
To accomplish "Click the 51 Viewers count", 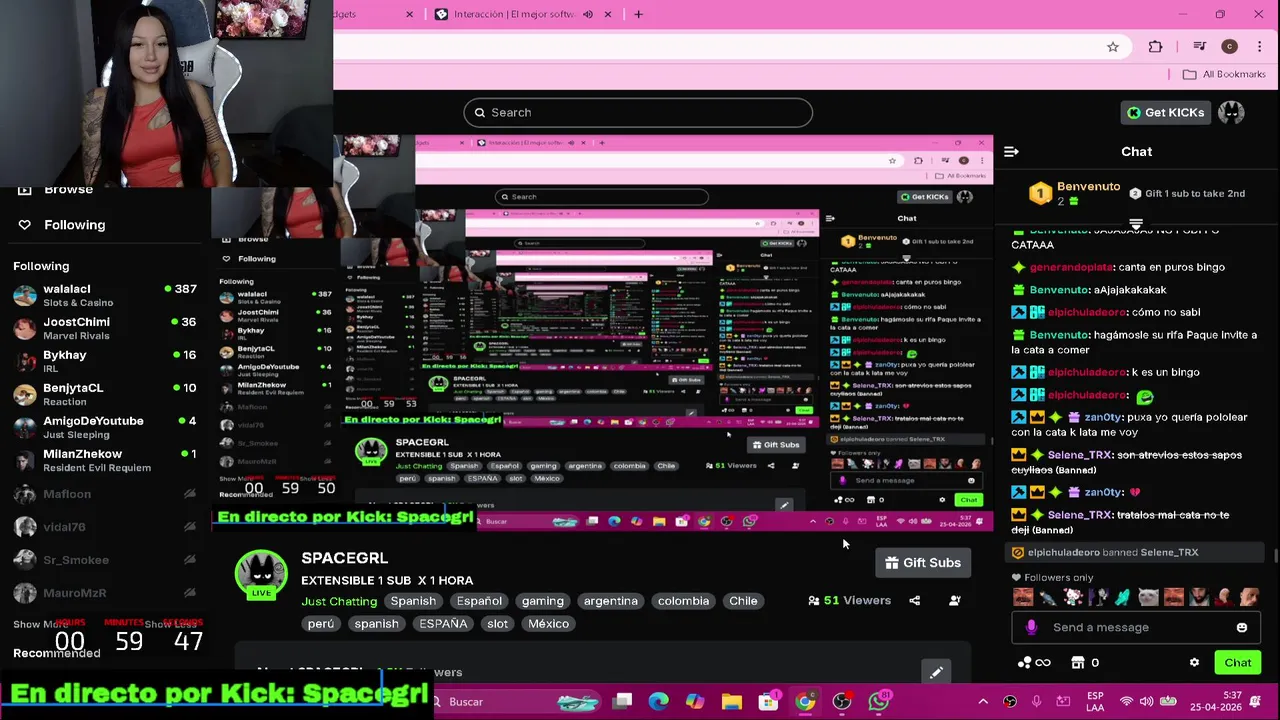I will 849,600.
